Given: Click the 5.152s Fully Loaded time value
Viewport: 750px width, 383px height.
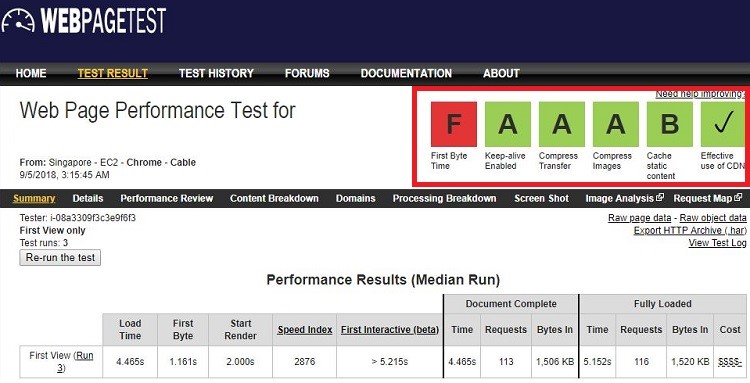Looking at the screenshot, I should pos(597,362).
